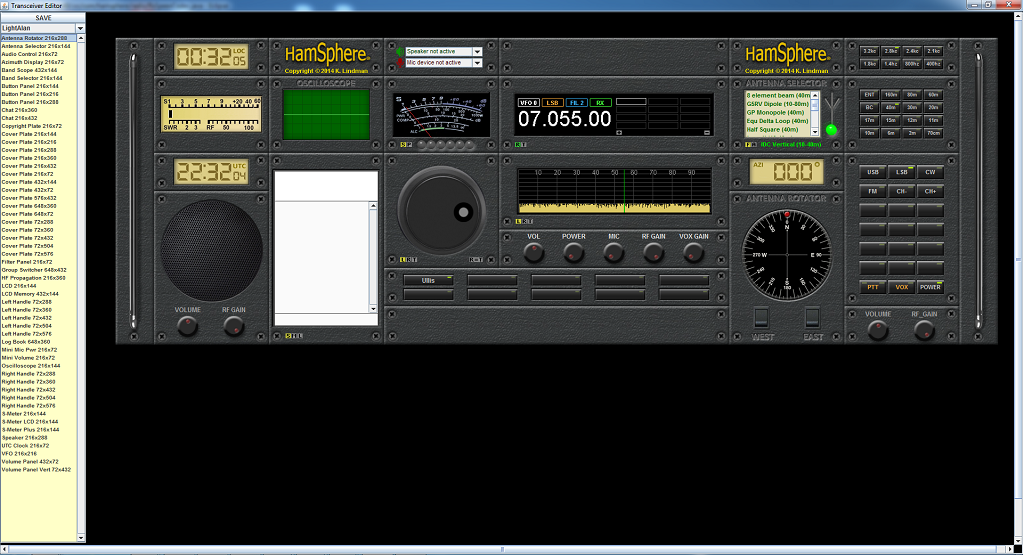Toggle the 3.2kc filter button
The height and width of the screenshot is (555, 1024).
[869, 51]
